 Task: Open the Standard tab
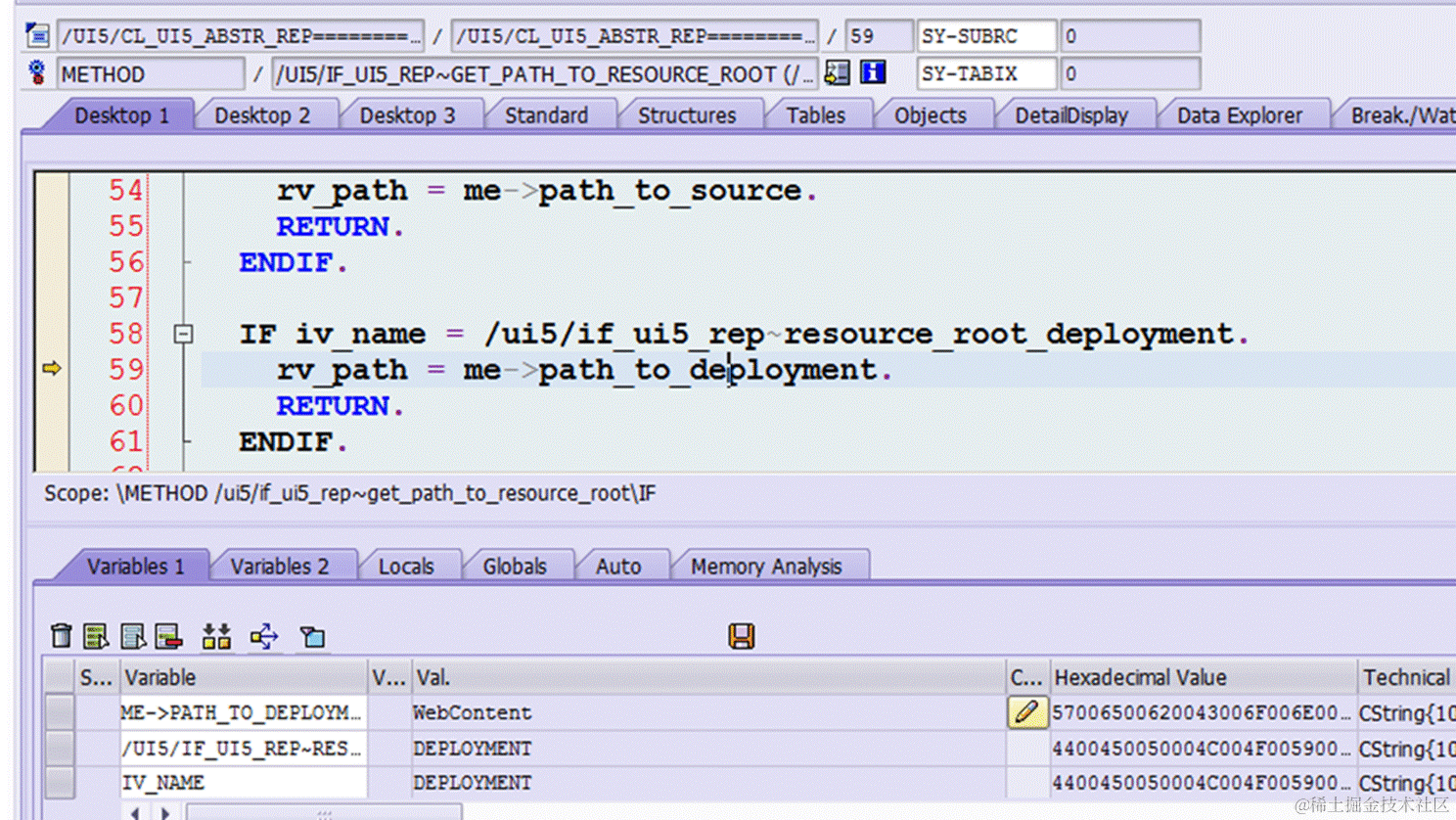546,115
